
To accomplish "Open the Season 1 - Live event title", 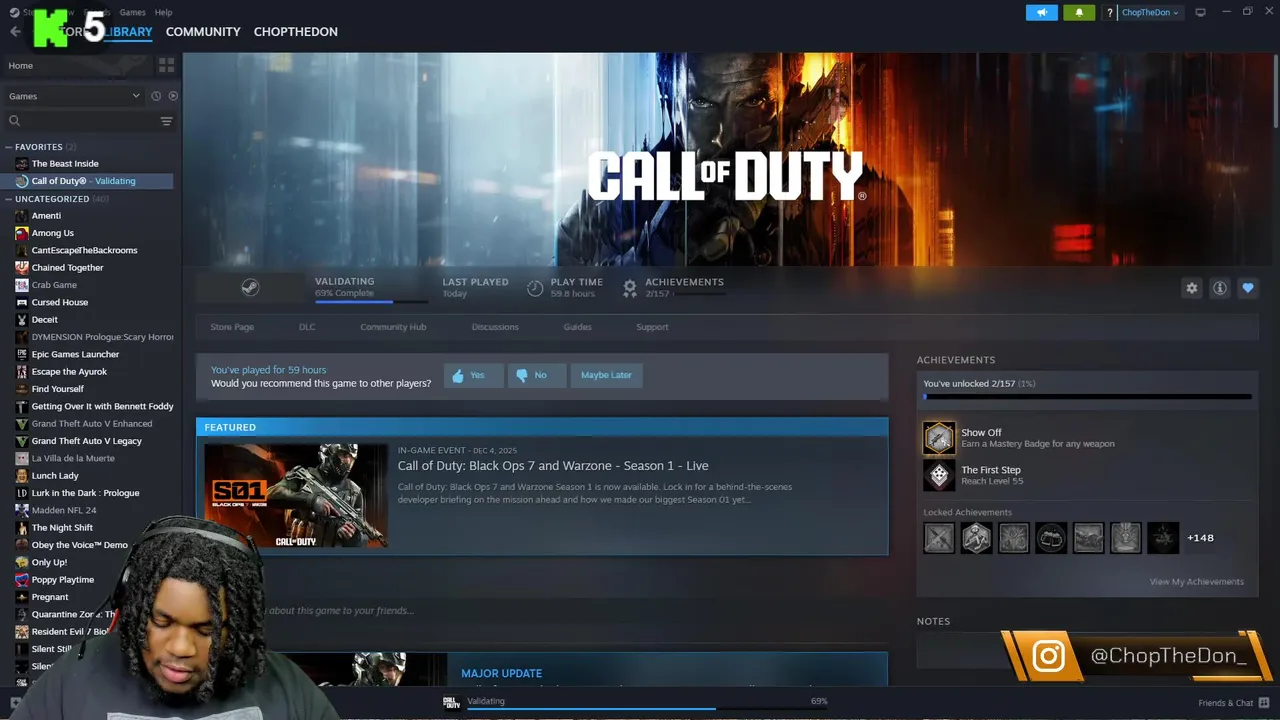I will click(x=553, y=466).
